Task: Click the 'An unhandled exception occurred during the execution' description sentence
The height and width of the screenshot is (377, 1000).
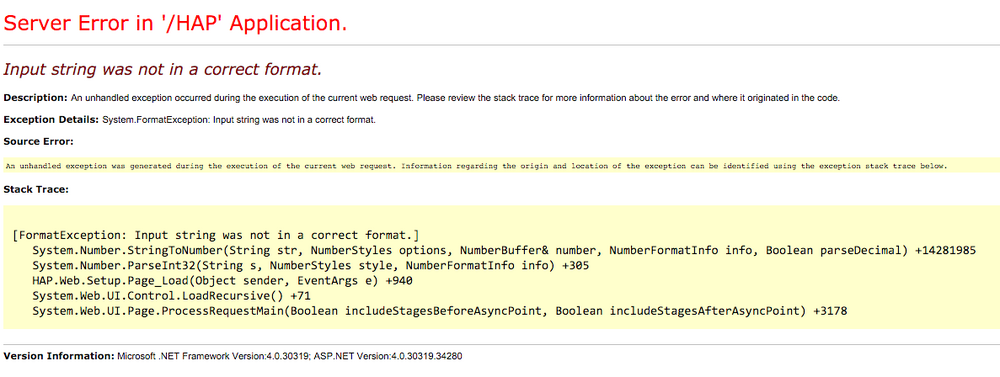Action: tap(455, 98)
